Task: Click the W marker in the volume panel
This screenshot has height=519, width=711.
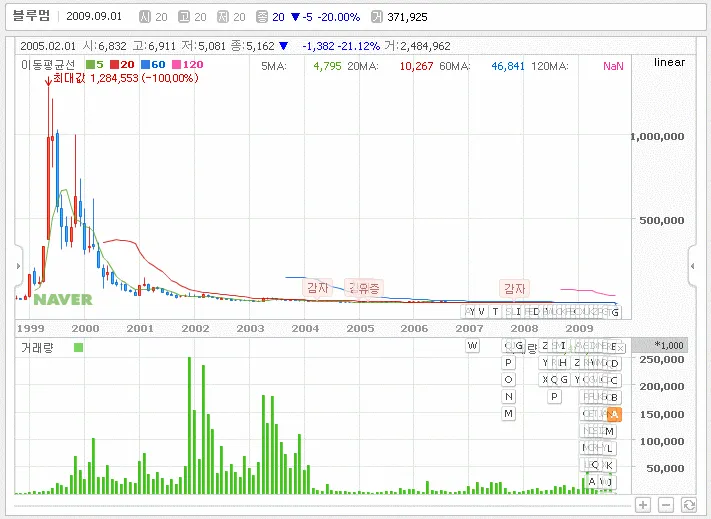Action: 473,345
